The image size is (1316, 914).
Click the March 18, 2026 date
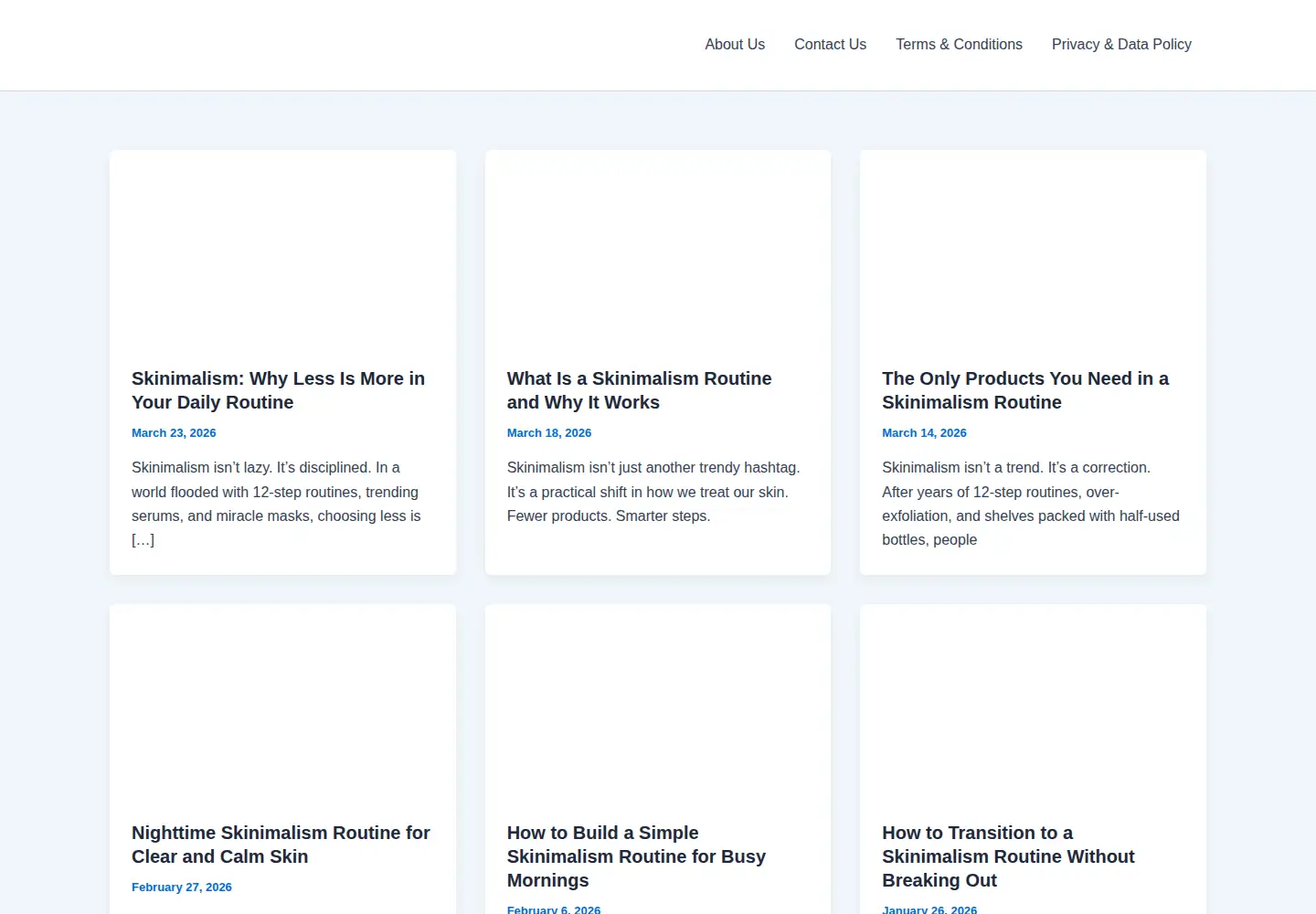pyautogui.click(x=549, y=433)
